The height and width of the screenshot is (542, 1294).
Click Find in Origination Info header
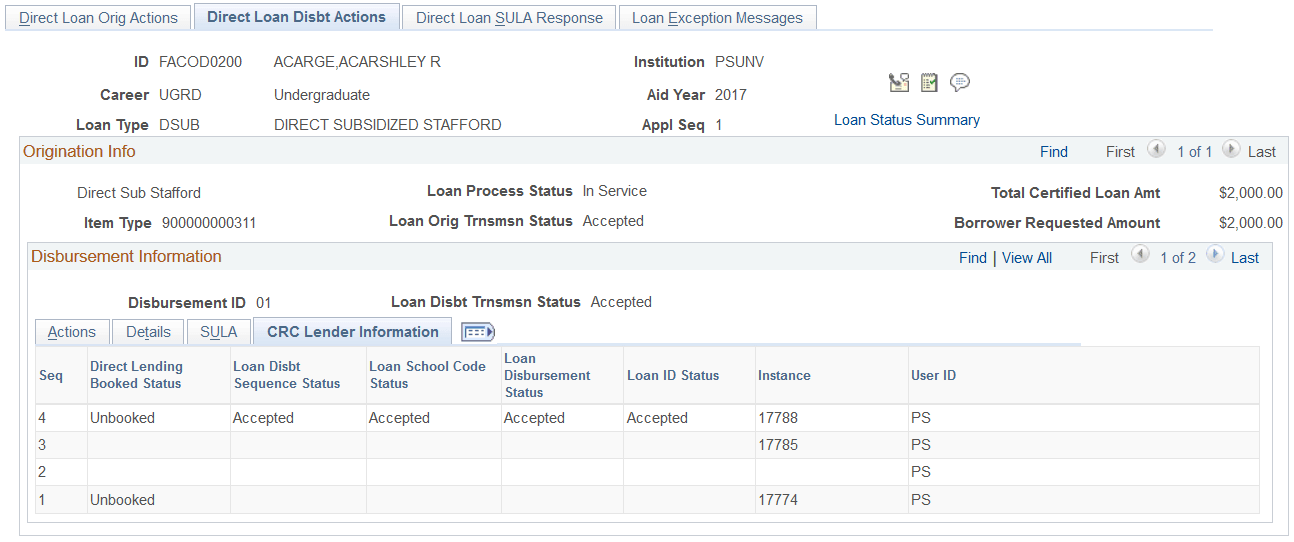click(1054, 152)
